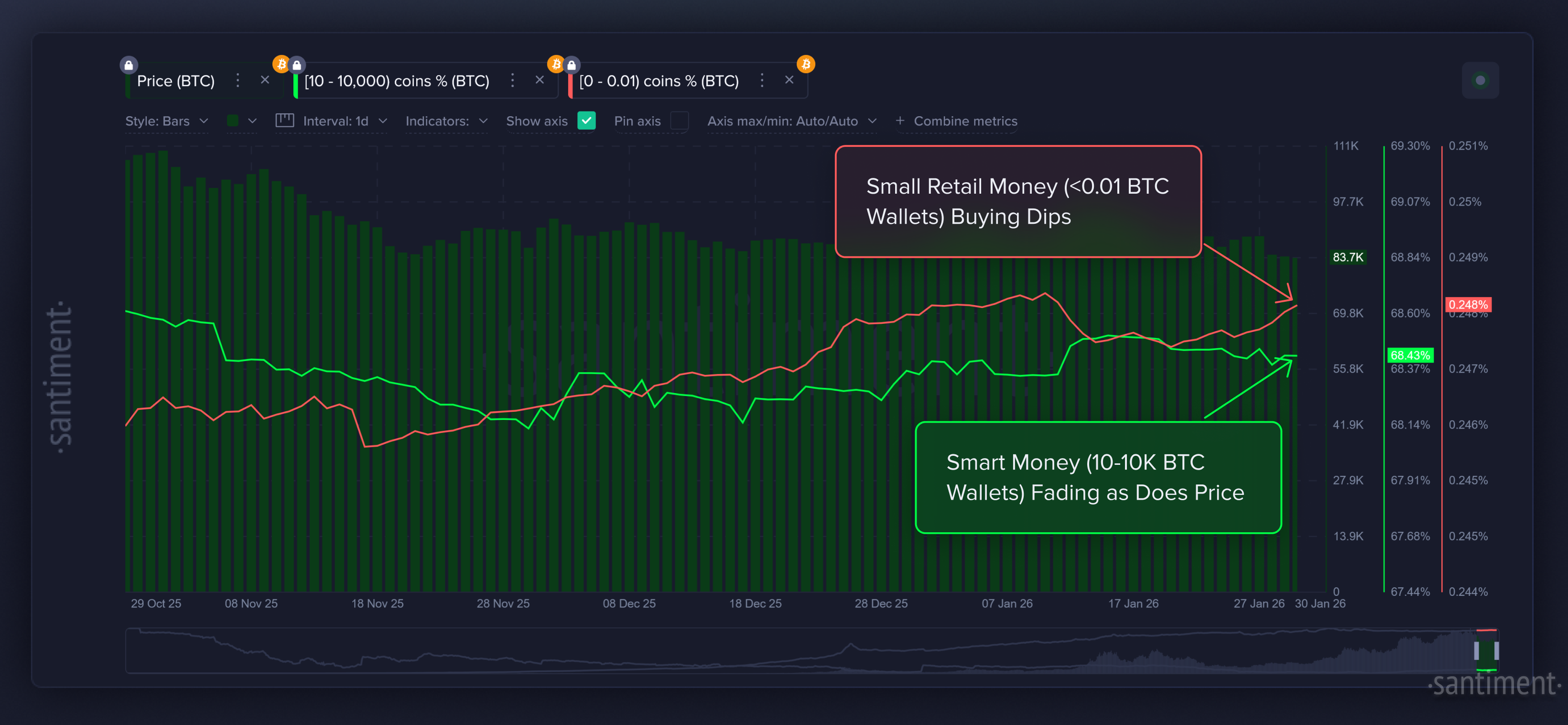Click the lock icon on [0 - 0.01] coins metric
Viewport: 1568px width, 725px height.
point(571,64)
